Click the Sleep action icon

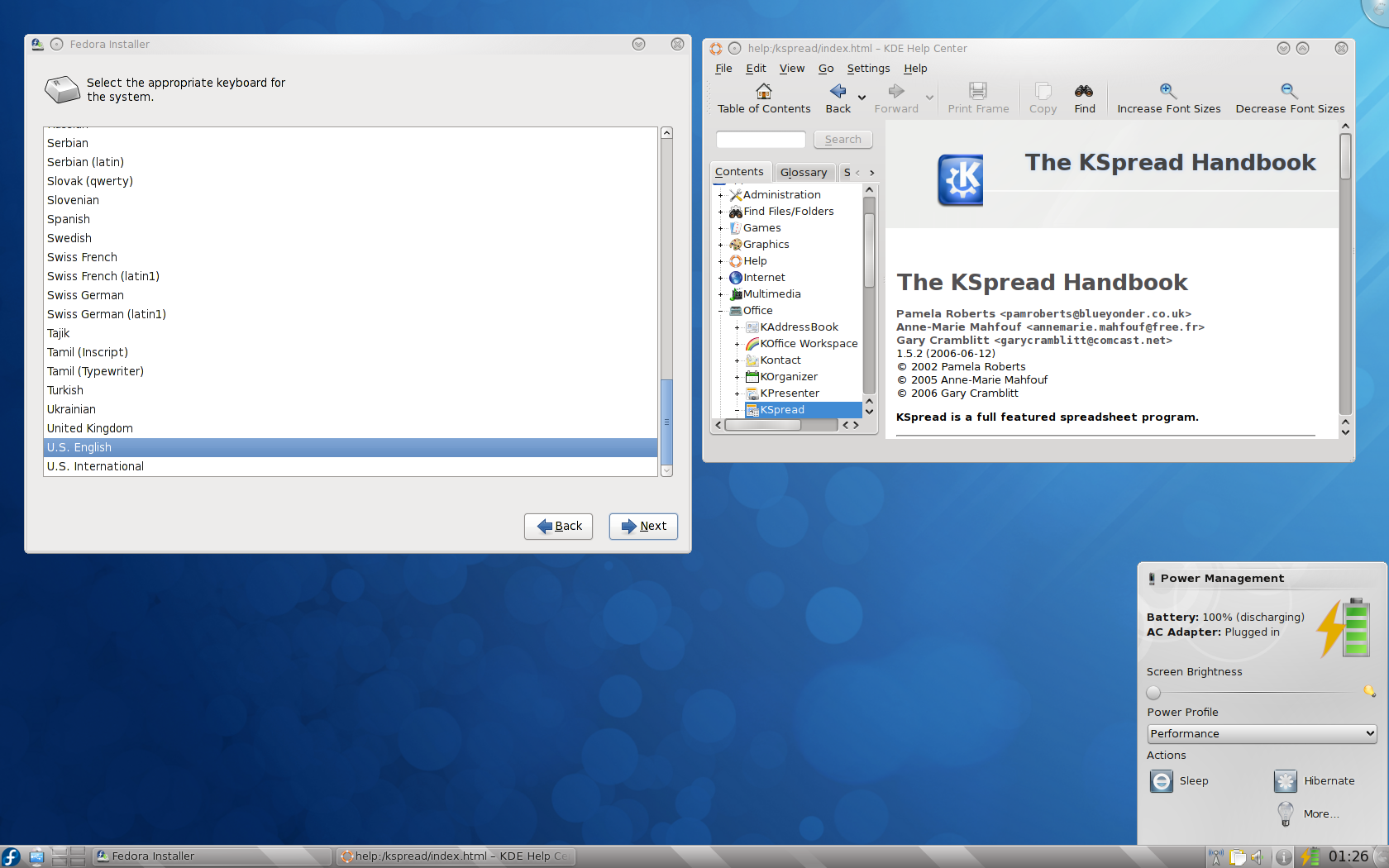pyautogui.click(x=1162, y=781)
